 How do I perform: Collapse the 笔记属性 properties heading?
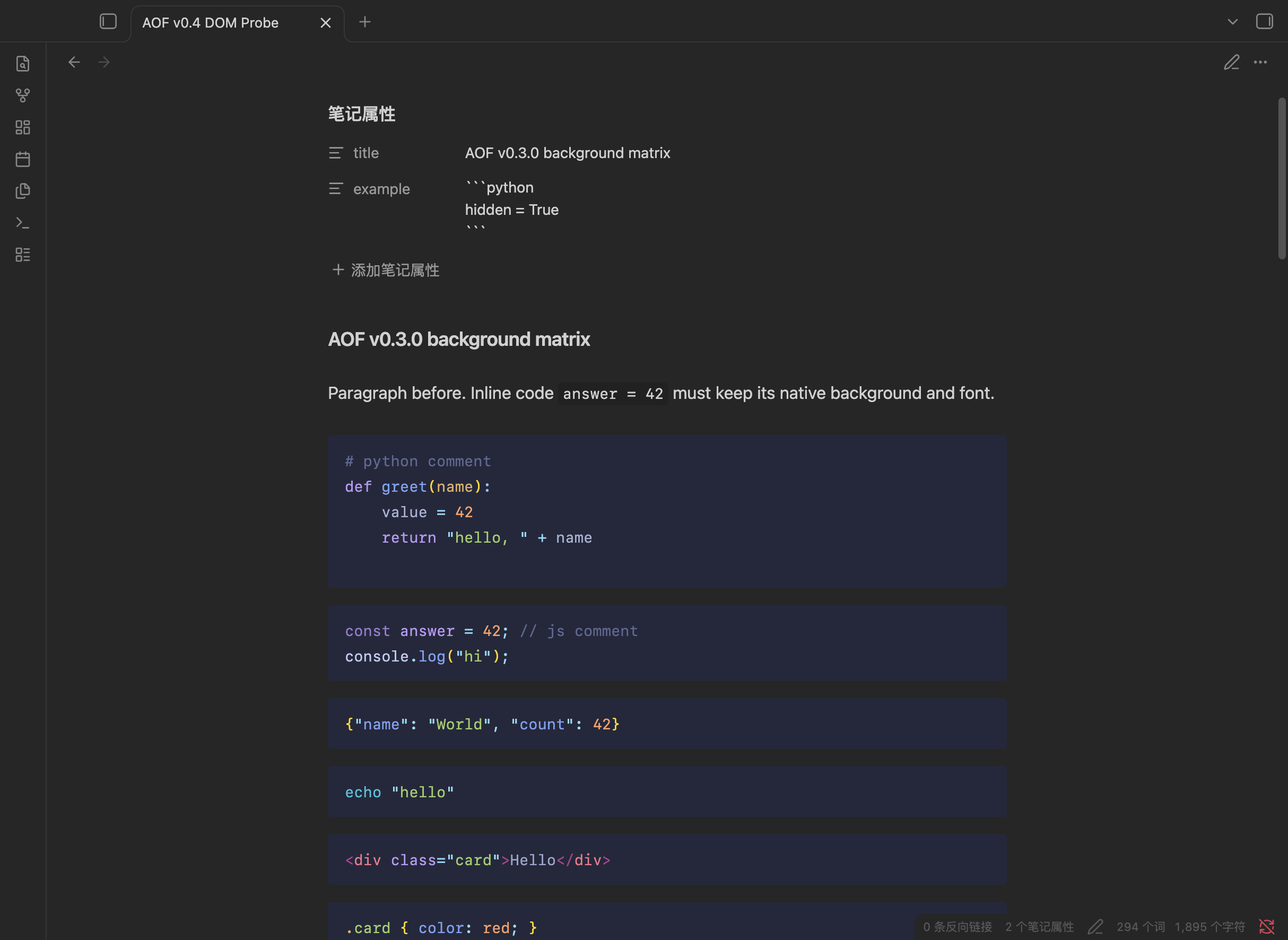(361, 114)
